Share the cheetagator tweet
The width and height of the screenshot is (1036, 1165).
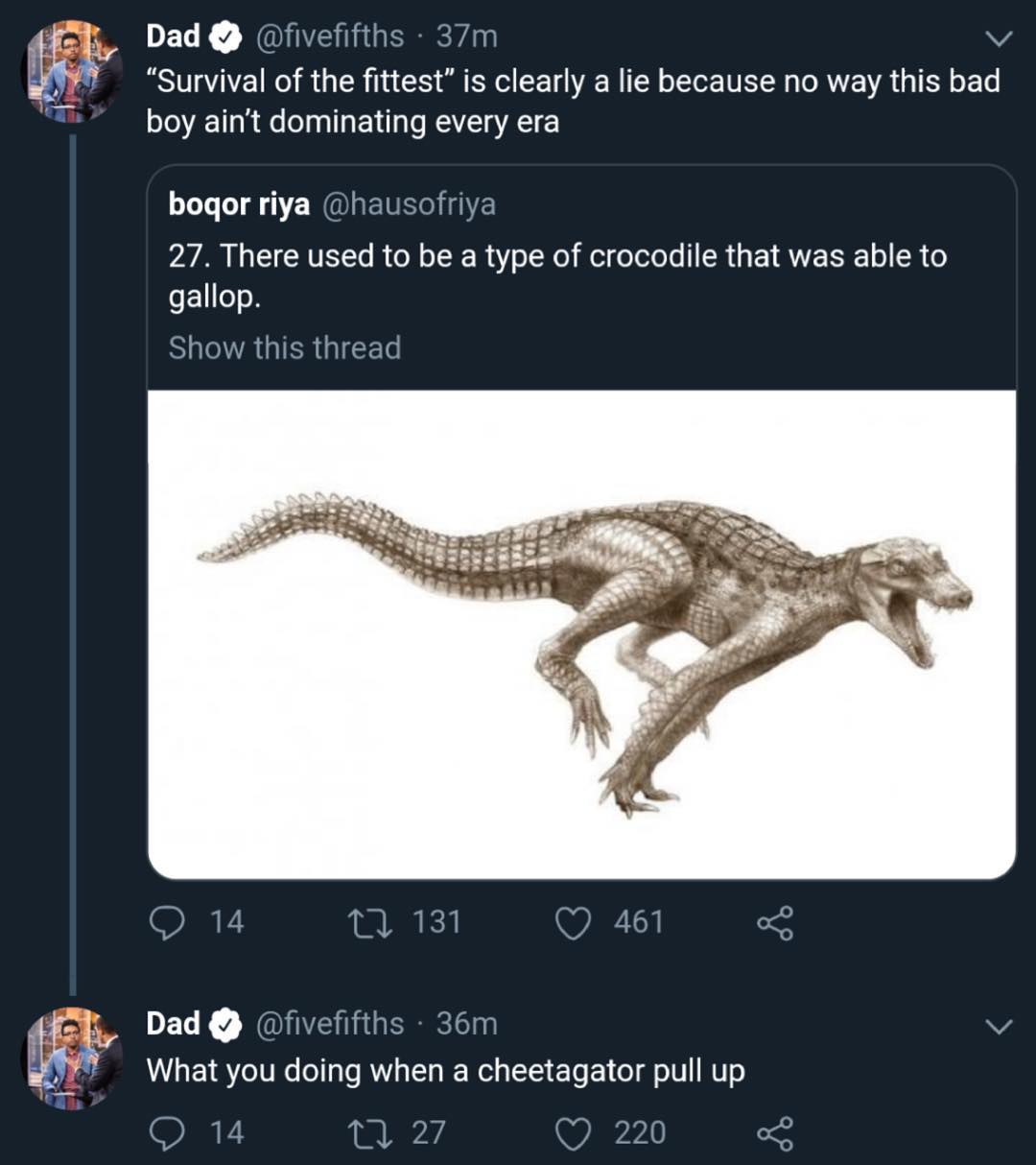[x=775, y=1134]
